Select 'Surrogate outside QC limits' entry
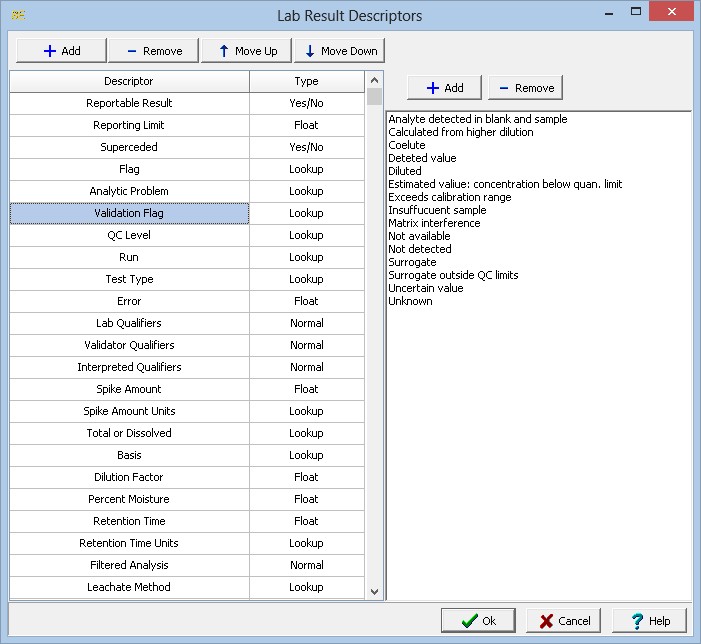The image size is (701, 644). pyautogui.click(x=453, y=275)
